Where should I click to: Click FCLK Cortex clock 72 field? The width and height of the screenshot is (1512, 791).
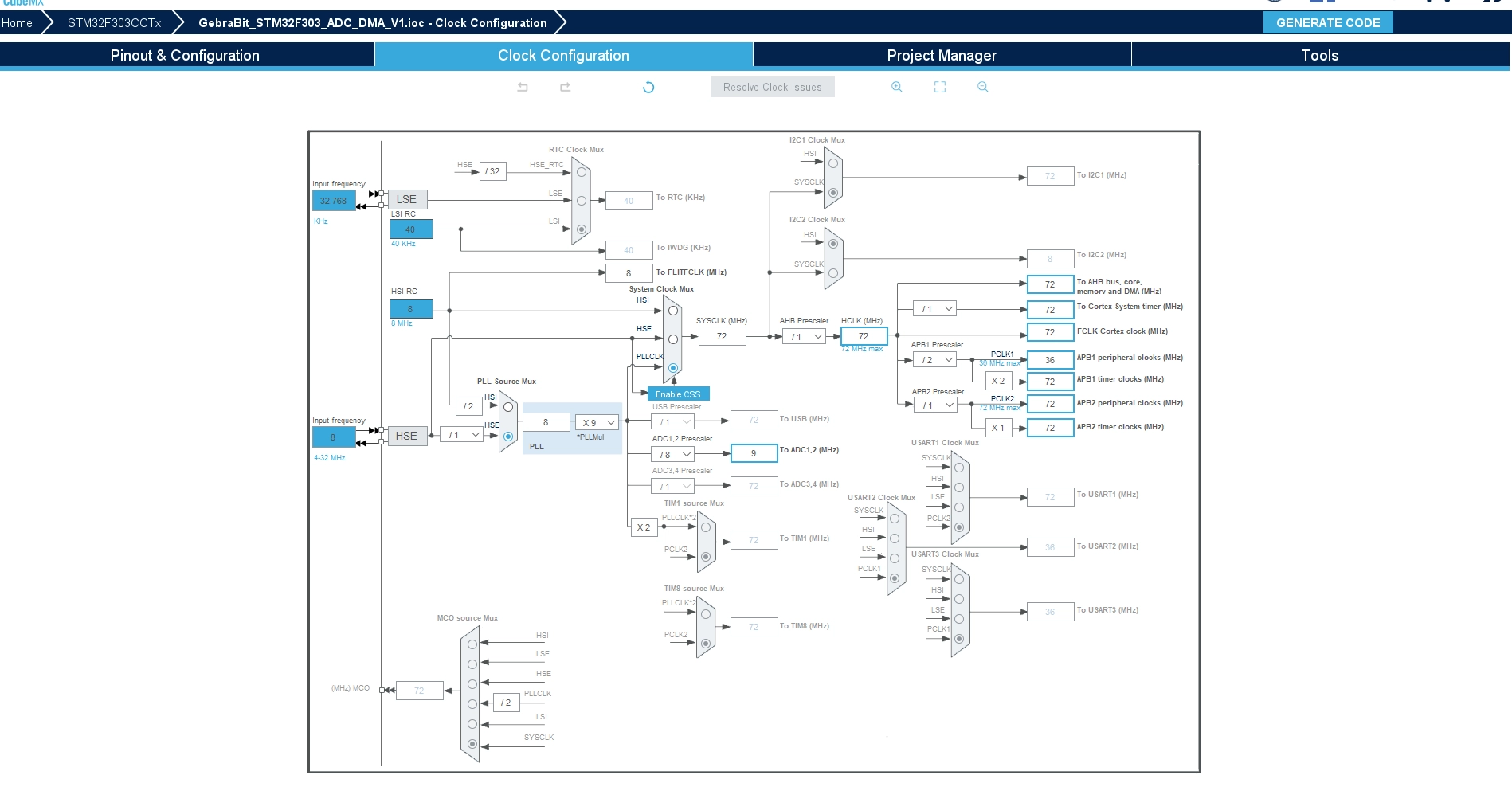point(1051,332)
